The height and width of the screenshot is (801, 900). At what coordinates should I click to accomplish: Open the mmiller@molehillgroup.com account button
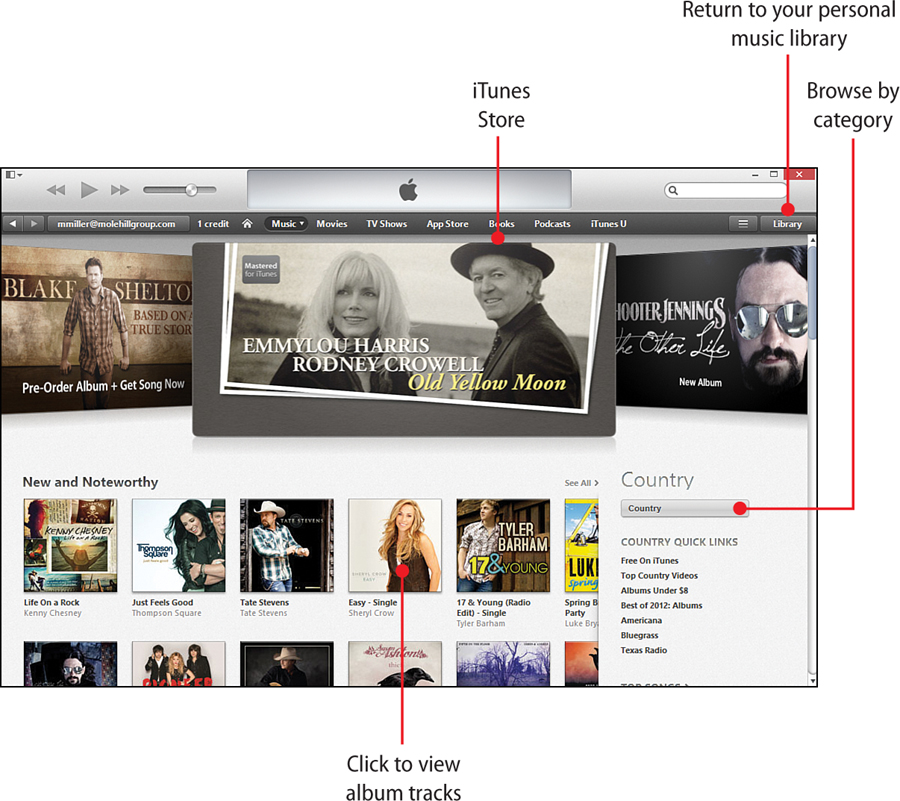pos(118,224)
